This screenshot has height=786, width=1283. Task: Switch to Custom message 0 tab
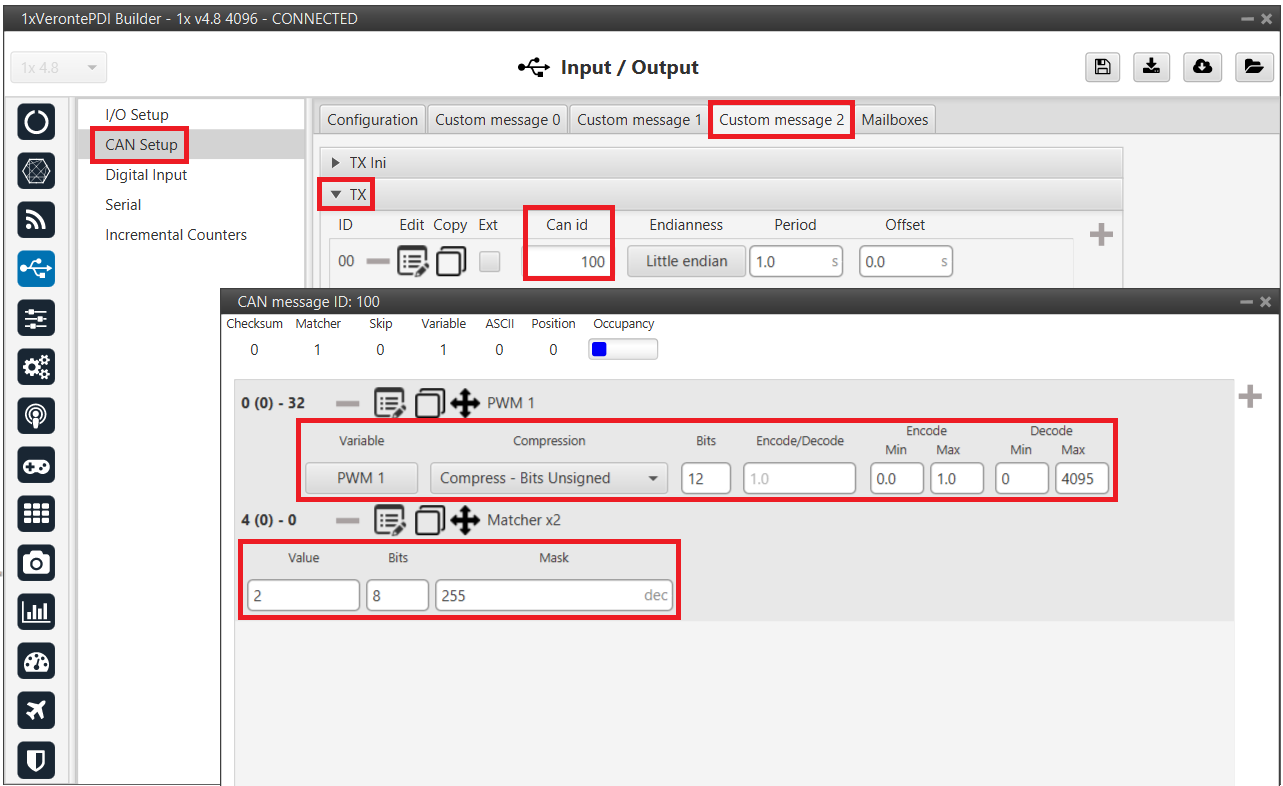click(497, 120)
